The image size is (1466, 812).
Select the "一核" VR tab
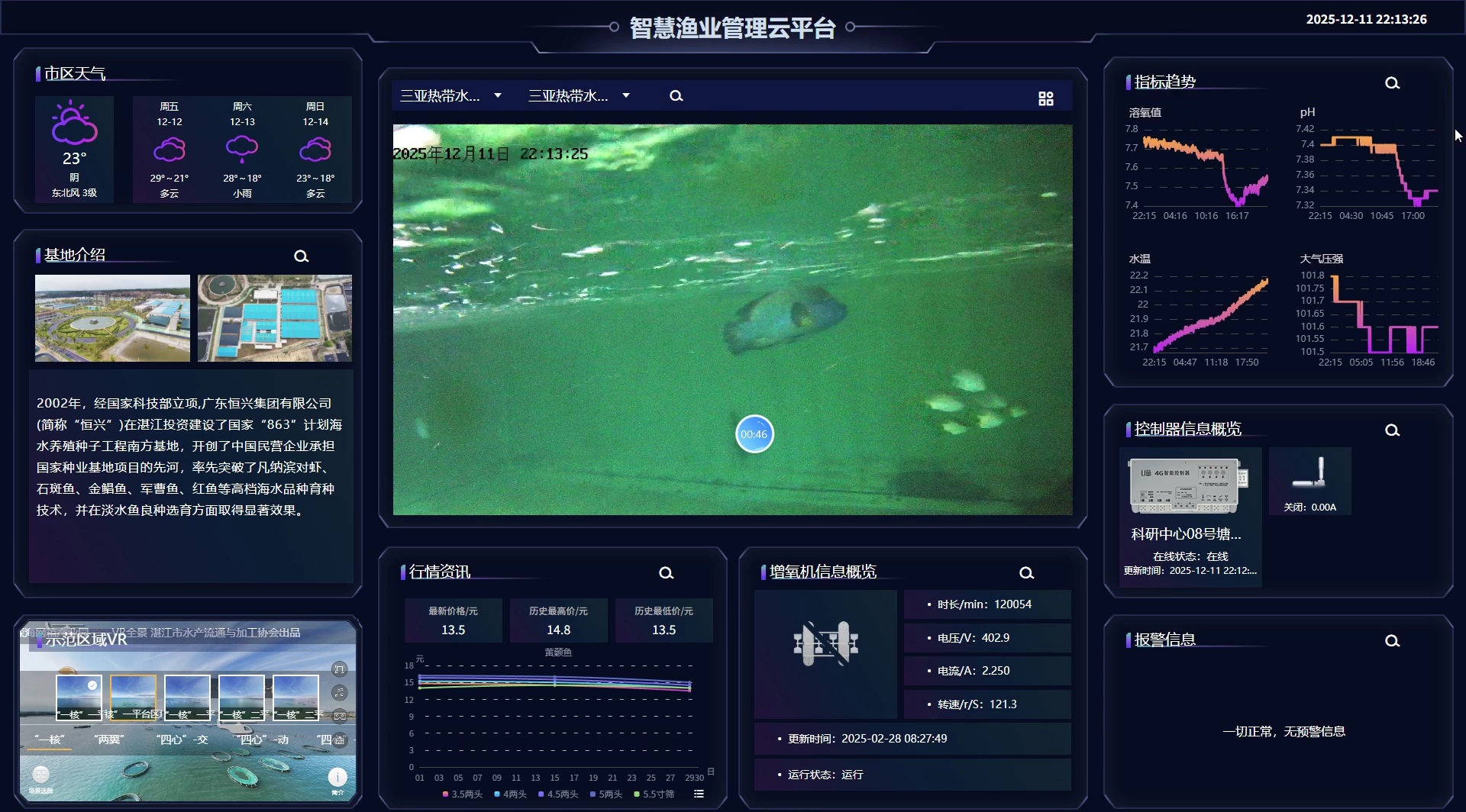click(50, 739)
